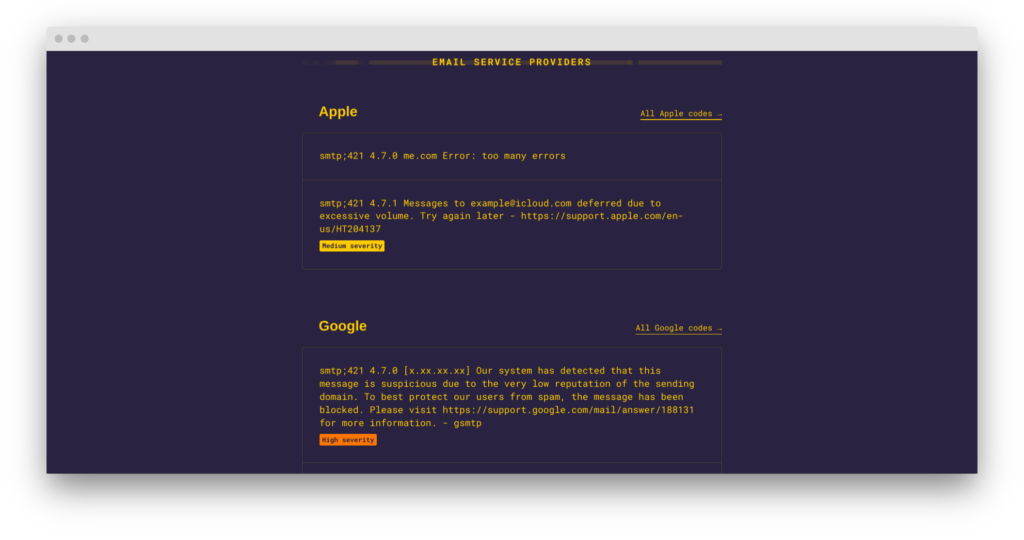The image size is (1024, 540).
Task: Open the All Google codes link
Action: 679,328
